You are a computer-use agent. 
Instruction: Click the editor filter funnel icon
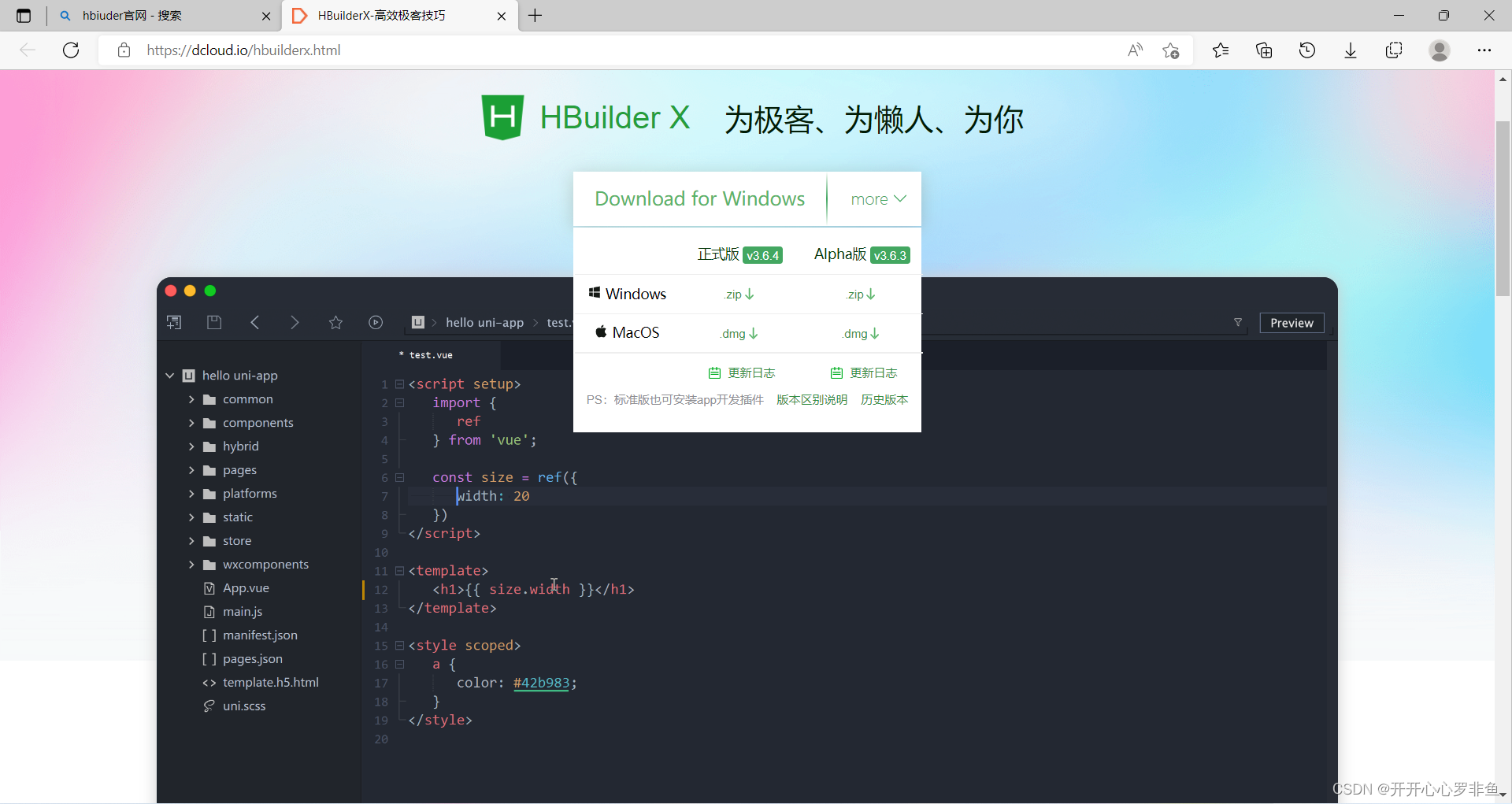click(x=1238, y=323)
